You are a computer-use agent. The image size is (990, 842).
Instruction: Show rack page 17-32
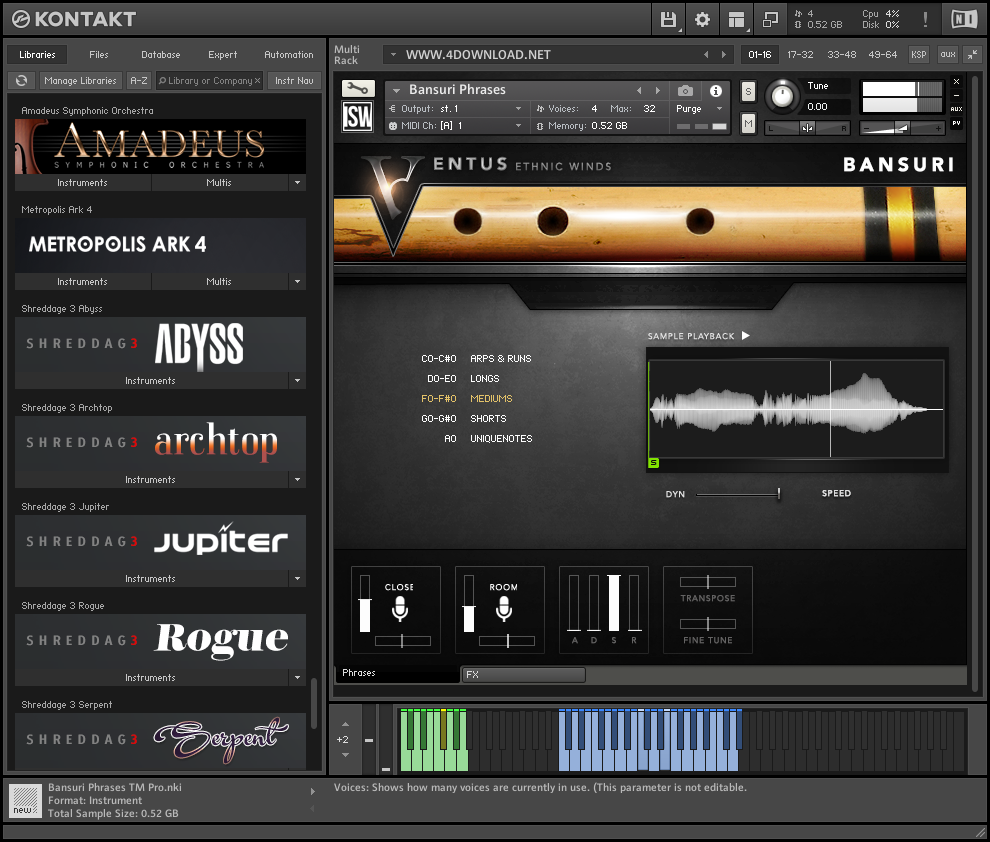[800, 55]
